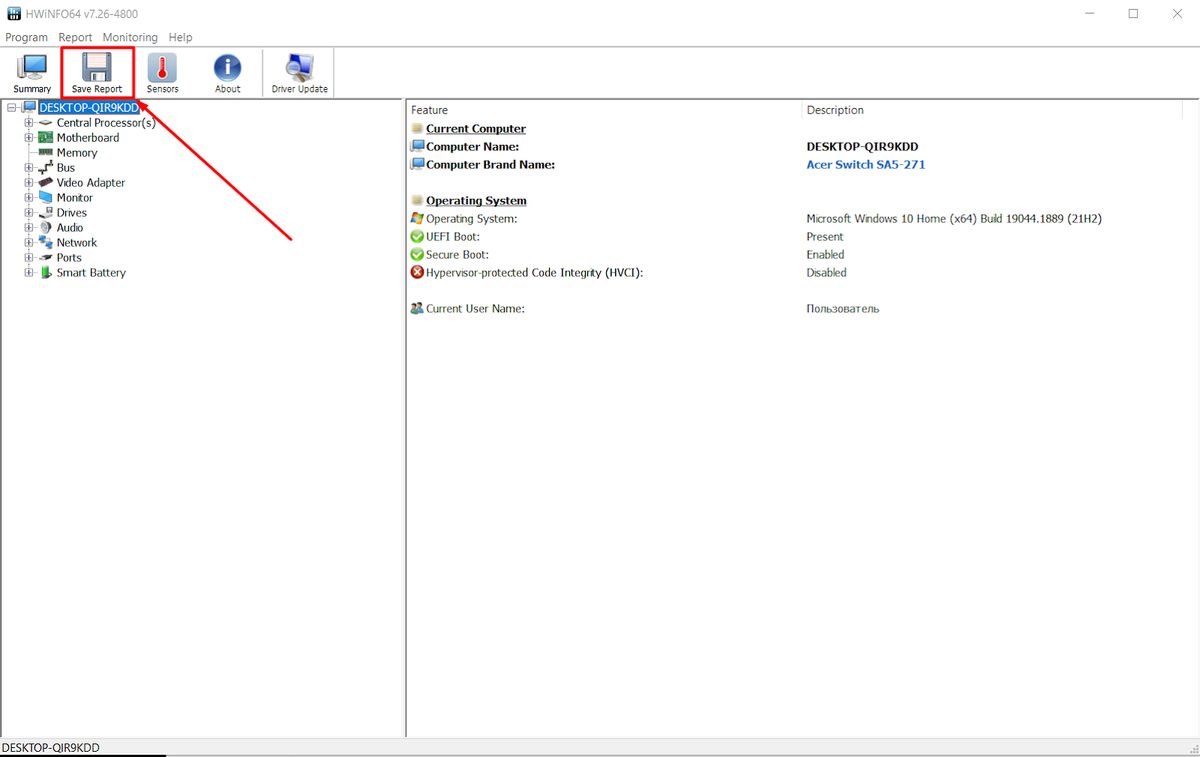1200x757 pixels.
Task: Click the Feature column header
Action: [x=430, y=110]
